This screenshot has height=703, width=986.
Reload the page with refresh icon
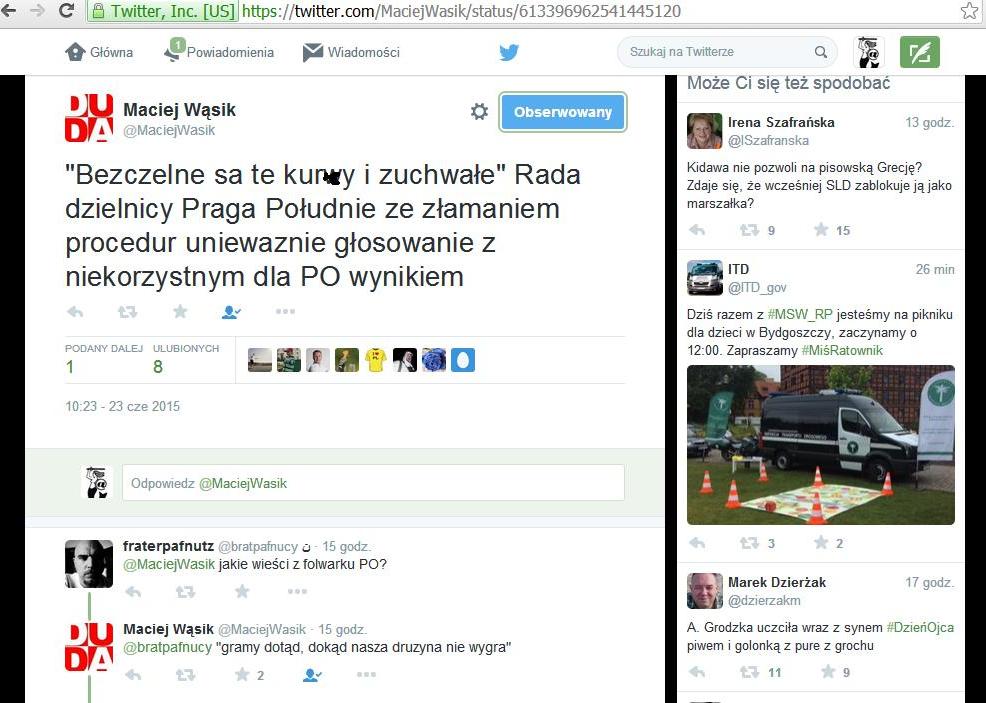click(x=66, y=10)
